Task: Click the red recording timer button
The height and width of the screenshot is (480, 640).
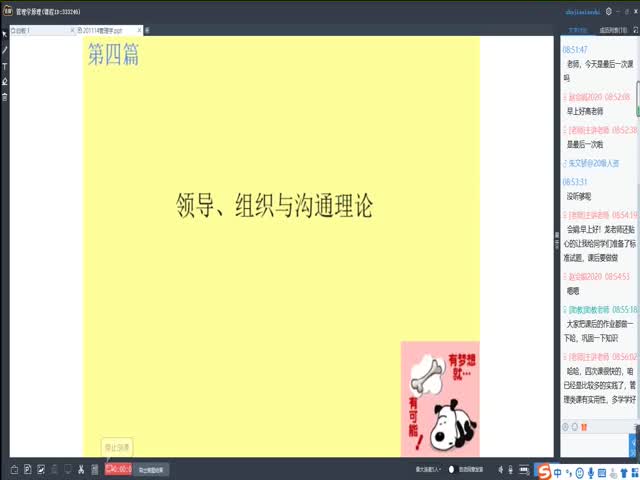Action: coord(118,469)
